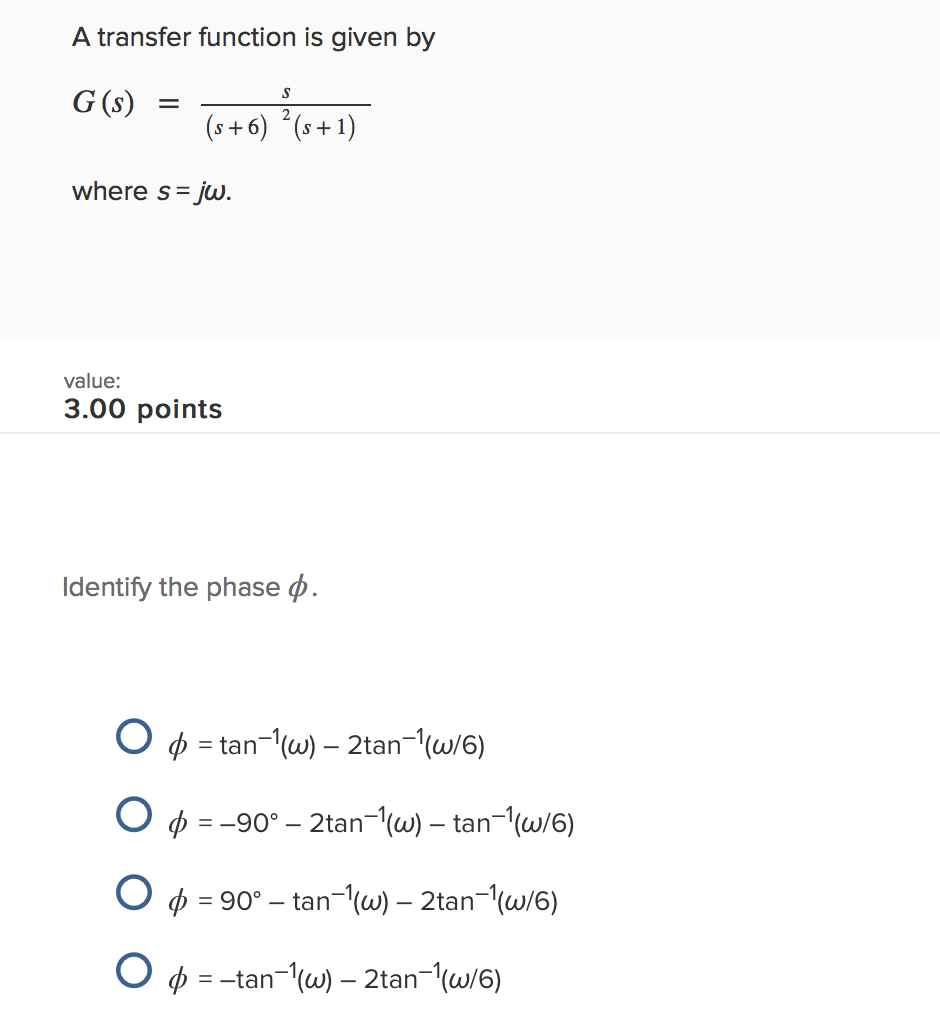The image size is (940, 1026).
Task: Click the 'A transfer function is given by' heading
Action: 253,37
